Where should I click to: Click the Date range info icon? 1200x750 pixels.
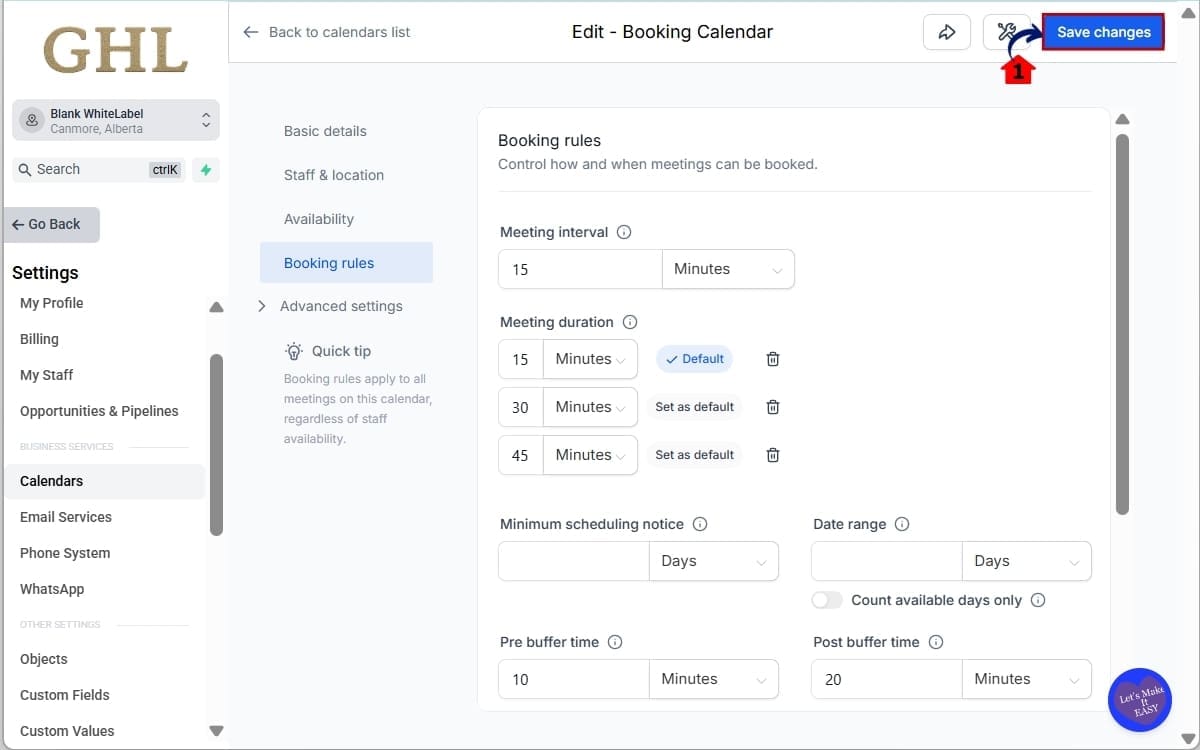coord(902,524)
